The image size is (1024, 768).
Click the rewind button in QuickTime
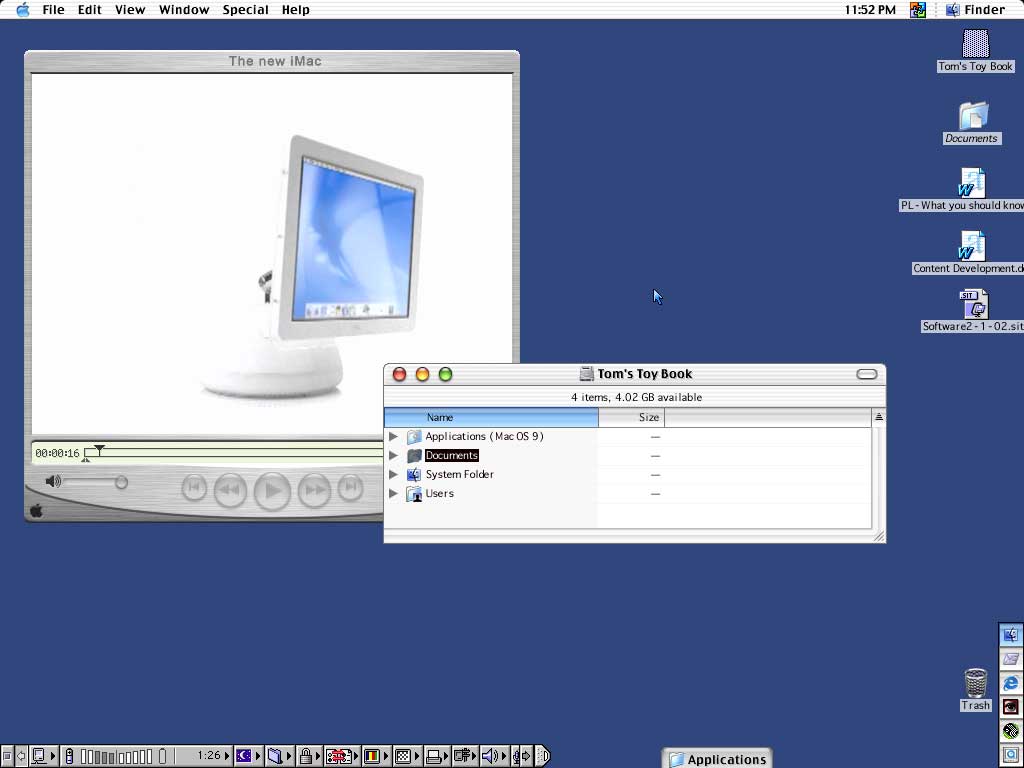click(230, 490)
